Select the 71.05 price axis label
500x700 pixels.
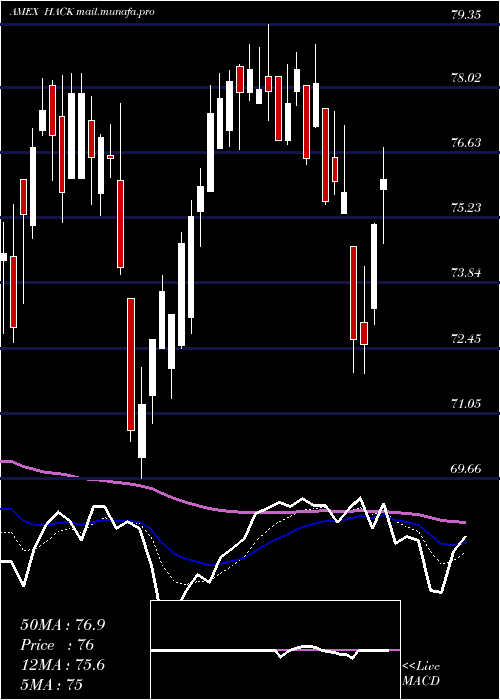click(x=466, y=404)
